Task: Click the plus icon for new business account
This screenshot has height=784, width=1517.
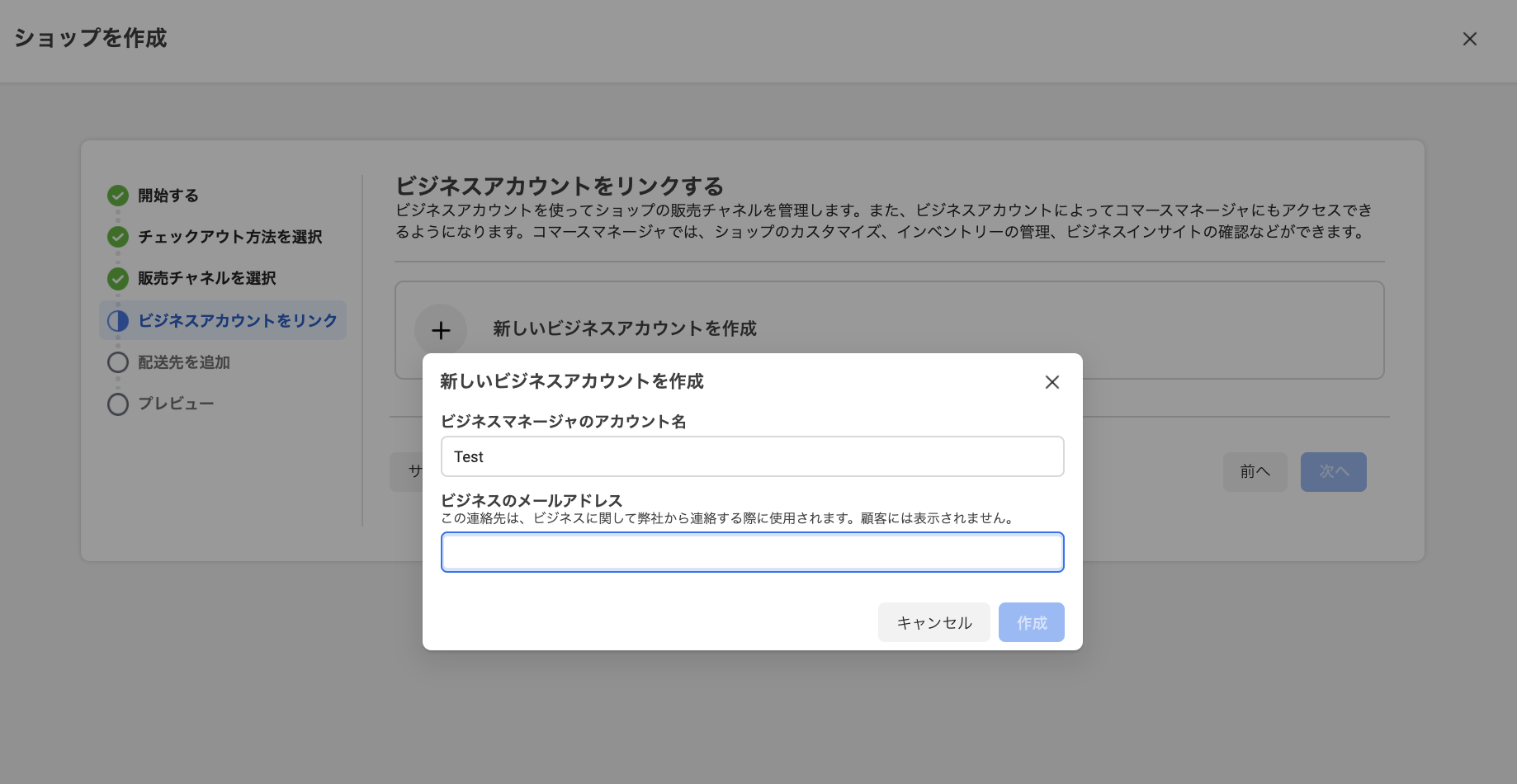Action: coord(441,331)
